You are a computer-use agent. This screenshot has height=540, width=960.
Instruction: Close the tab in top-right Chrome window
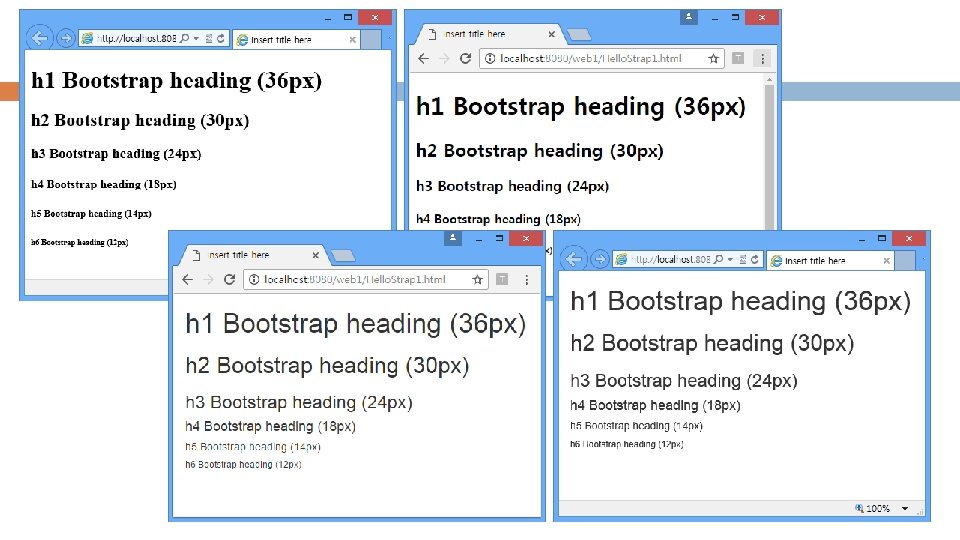pos(551,34)
